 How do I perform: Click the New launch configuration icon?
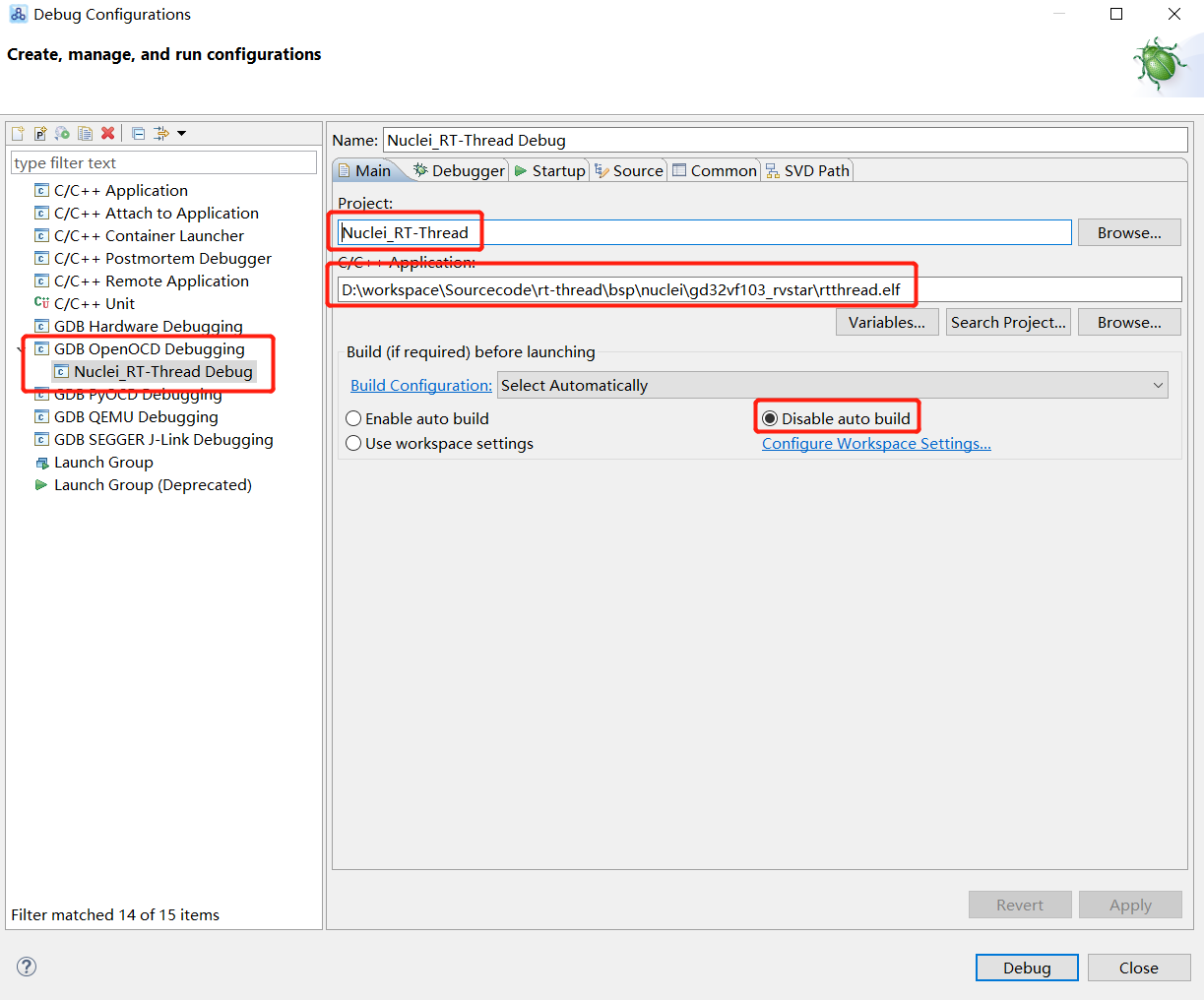(18, 133)
